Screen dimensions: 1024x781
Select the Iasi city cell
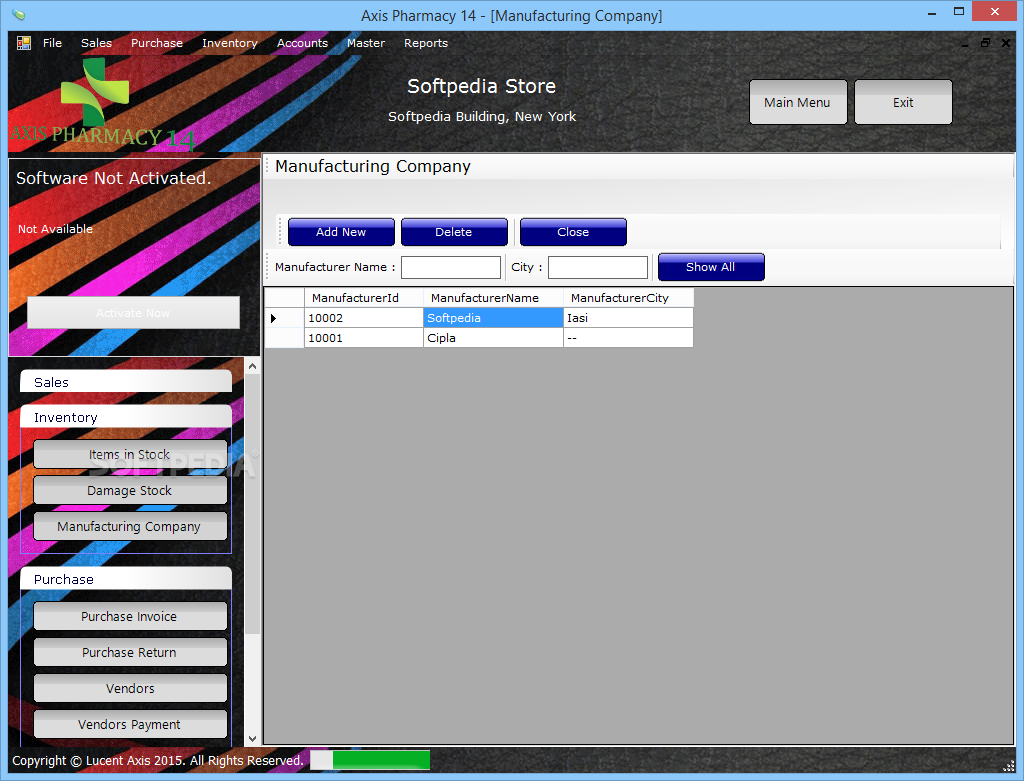628,318
